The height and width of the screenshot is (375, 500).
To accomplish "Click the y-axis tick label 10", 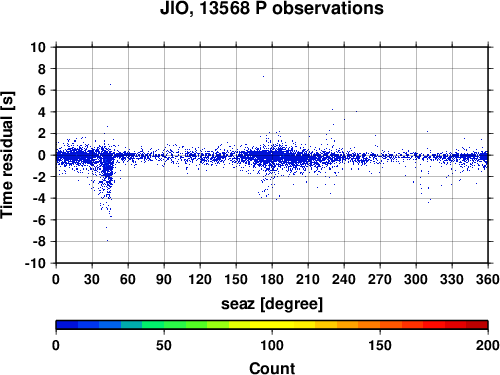I will 38,47.
